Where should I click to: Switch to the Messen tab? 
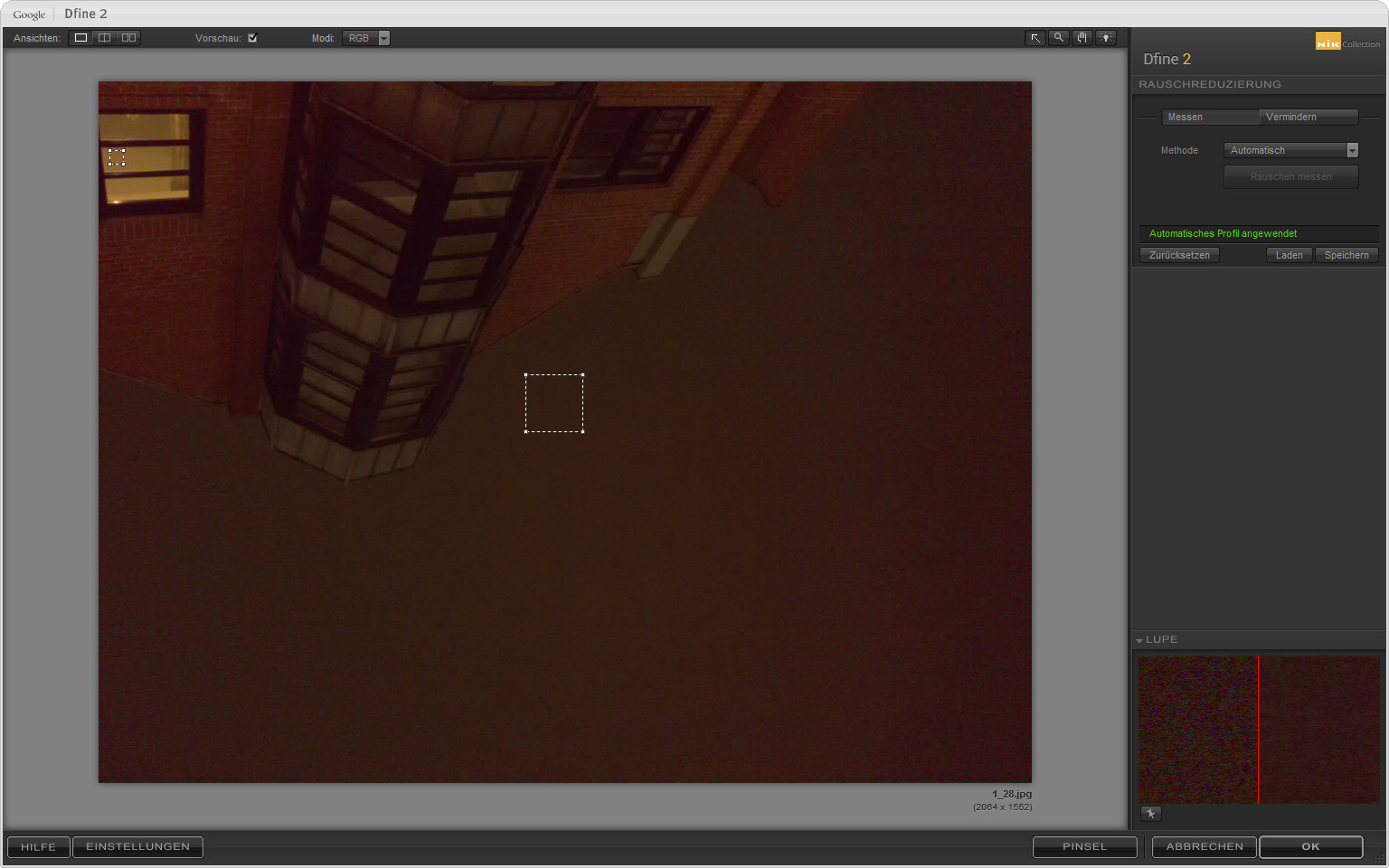[1209, 117]
